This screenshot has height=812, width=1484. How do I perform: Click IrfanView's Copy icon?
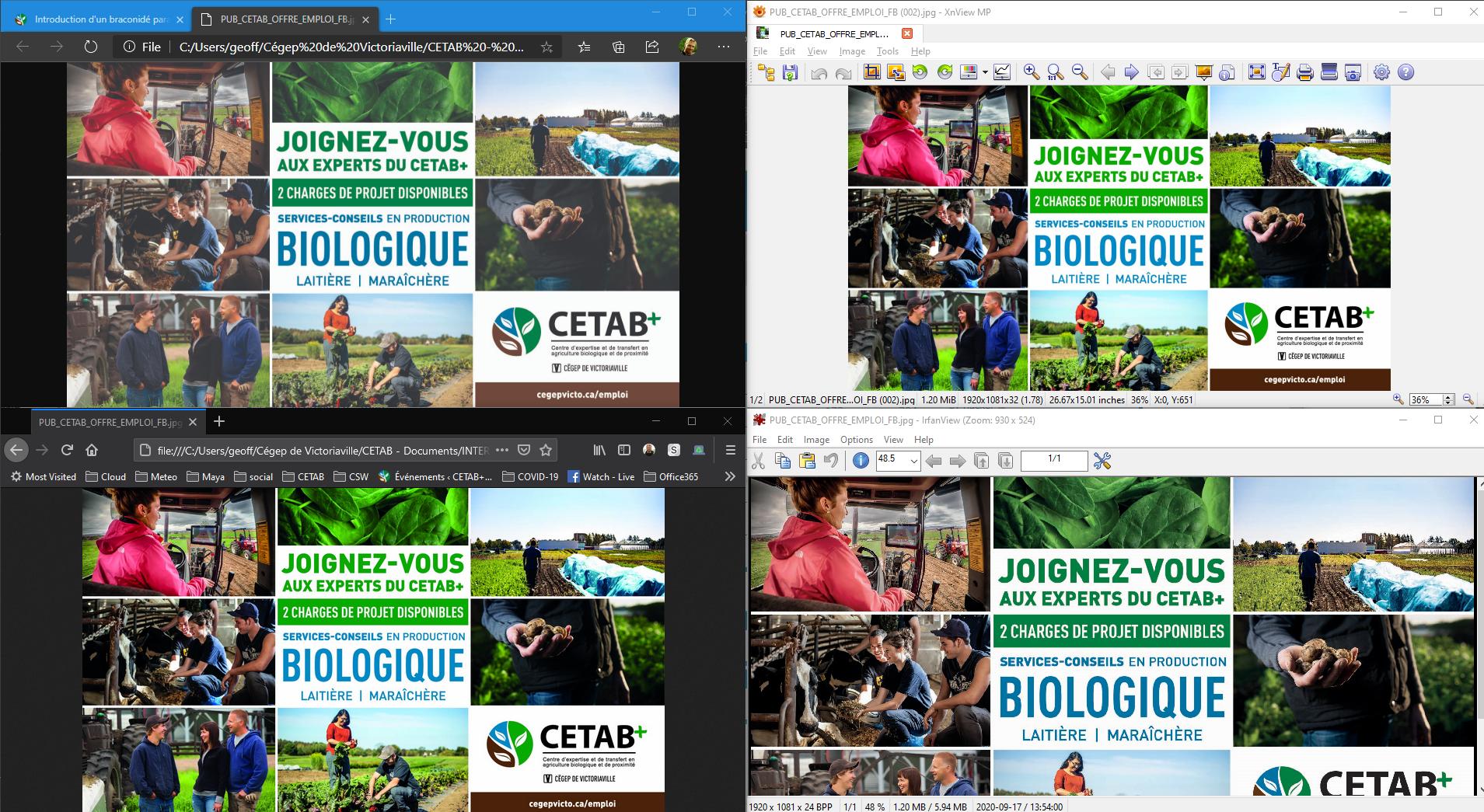pos(783,461)
